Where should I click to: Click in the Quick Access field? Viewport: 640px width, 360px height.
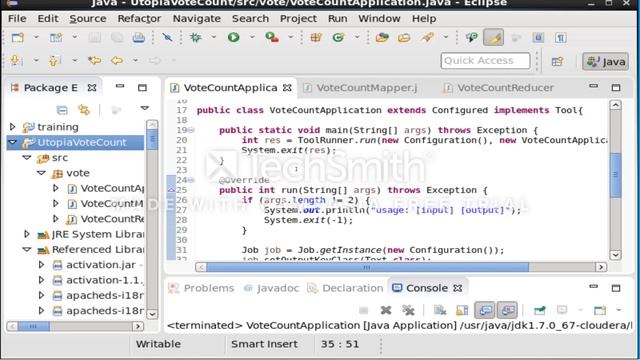point(485,61)
